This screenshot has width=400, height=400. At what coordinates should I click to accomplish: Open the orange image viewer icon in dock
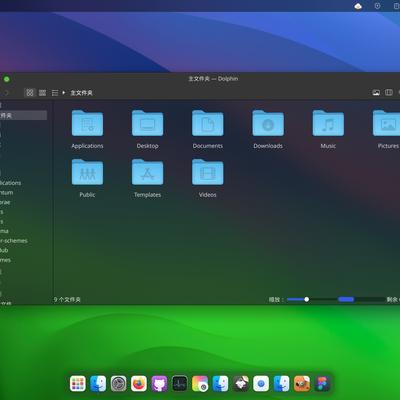(302, 384)
